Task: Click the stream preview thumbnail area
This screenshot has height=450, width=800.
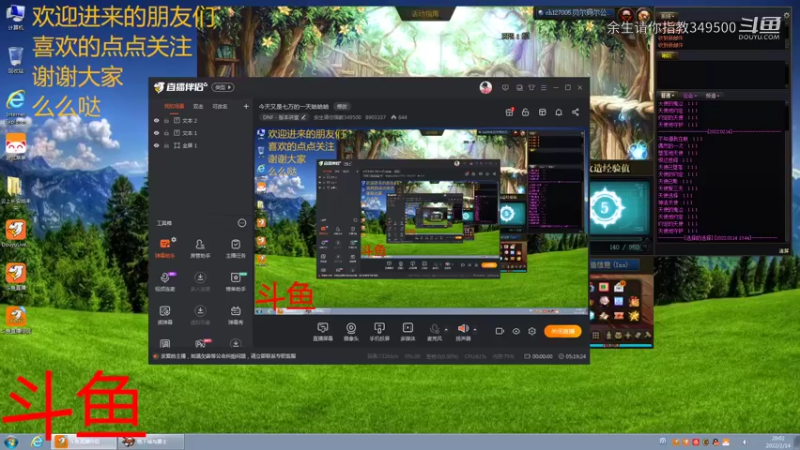Action: pyautogui.click(x=421, y=221)
